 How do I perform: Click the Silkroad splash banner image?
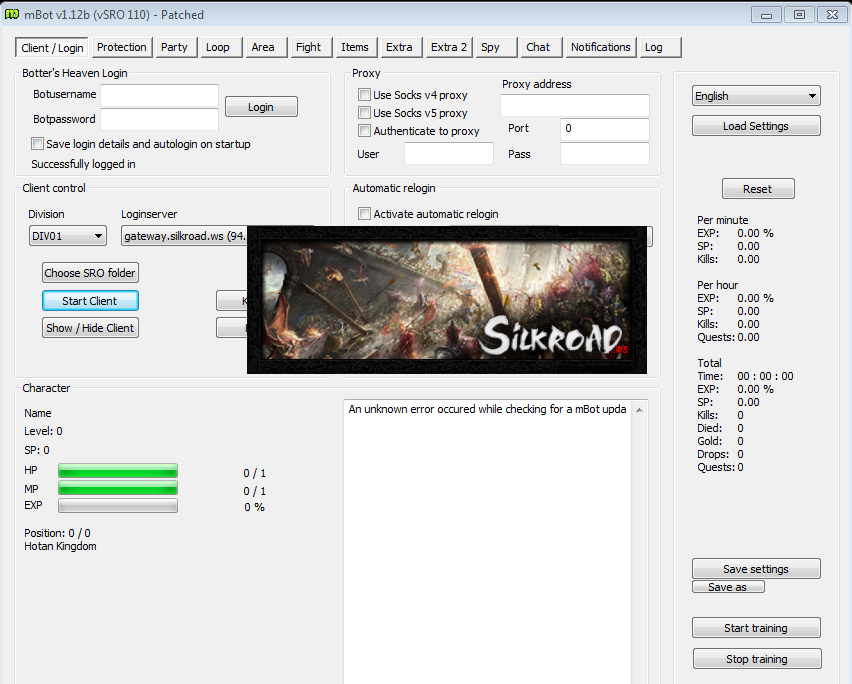[x=447, y=300]
